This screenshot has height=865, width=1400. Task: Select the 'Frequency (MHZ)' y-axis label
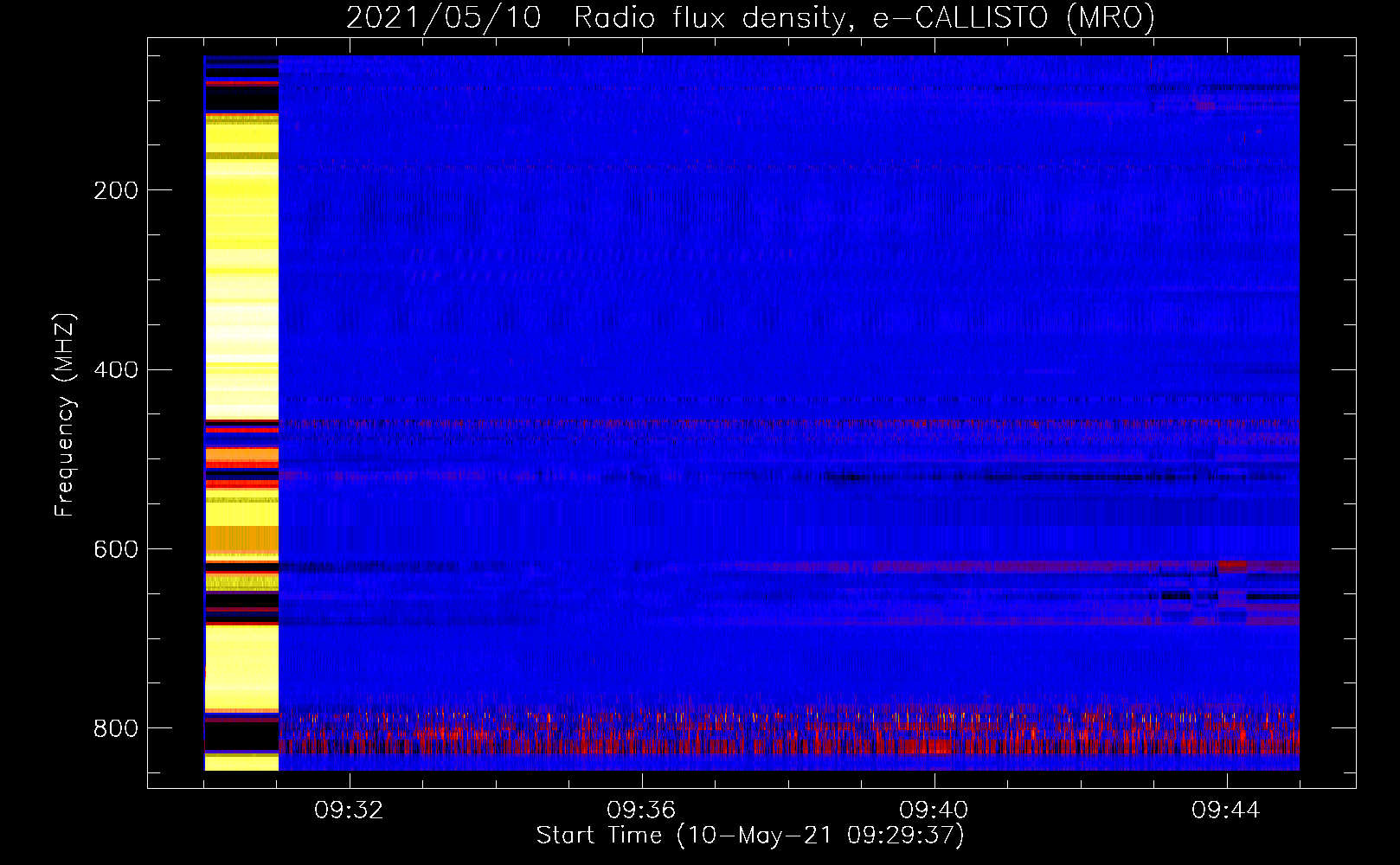64,415
